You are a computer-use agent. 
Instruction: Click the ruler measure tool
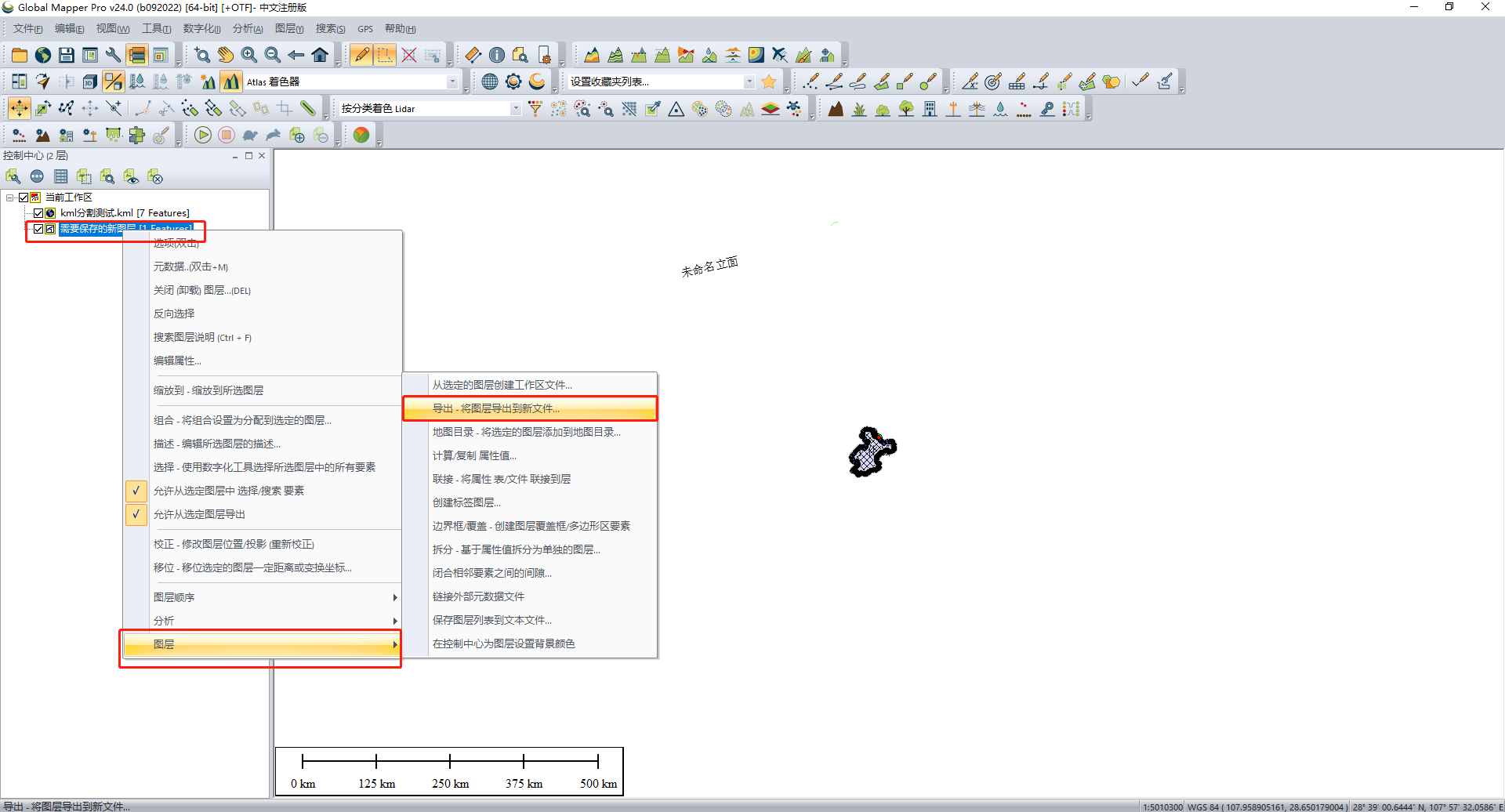pyautogui.click(x=473, y=55)
